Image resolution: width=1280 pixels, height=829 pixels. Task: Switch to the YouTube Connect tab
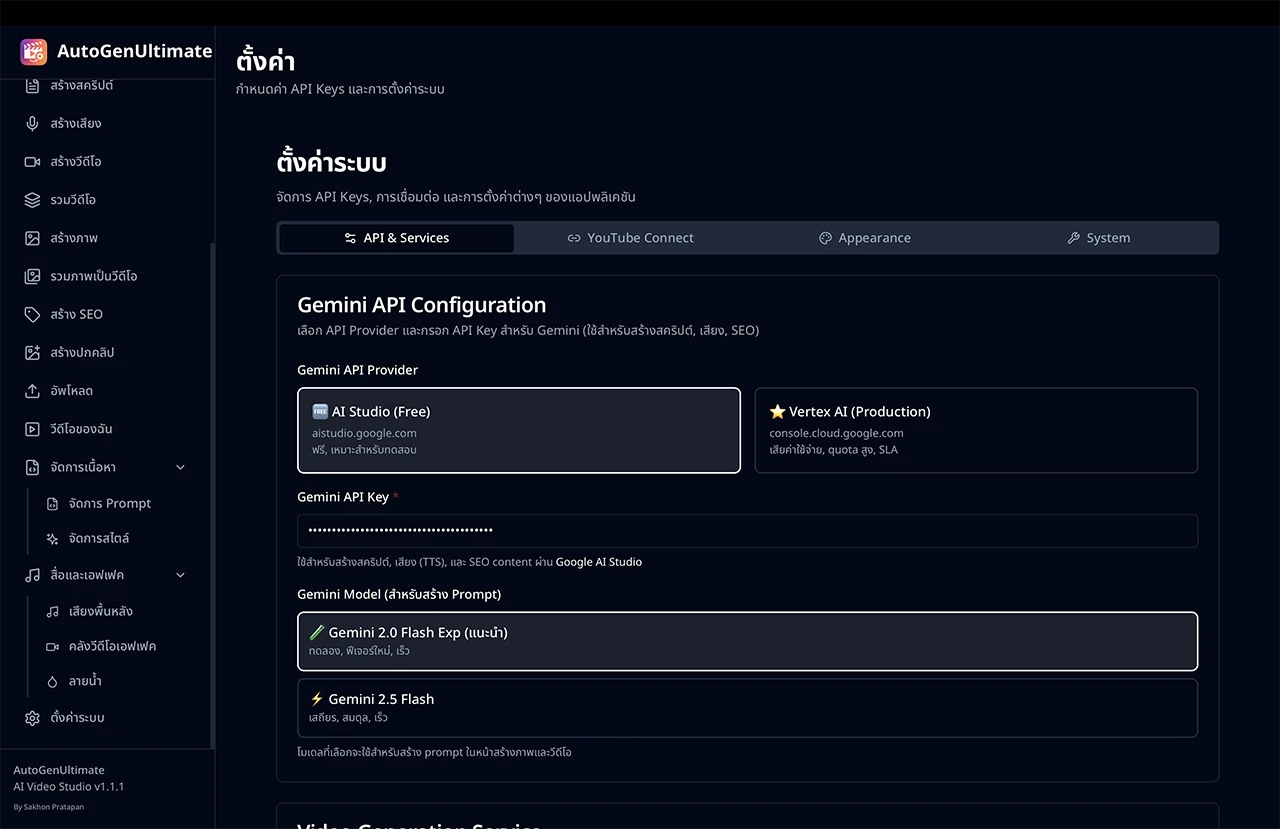coord(630,238)
